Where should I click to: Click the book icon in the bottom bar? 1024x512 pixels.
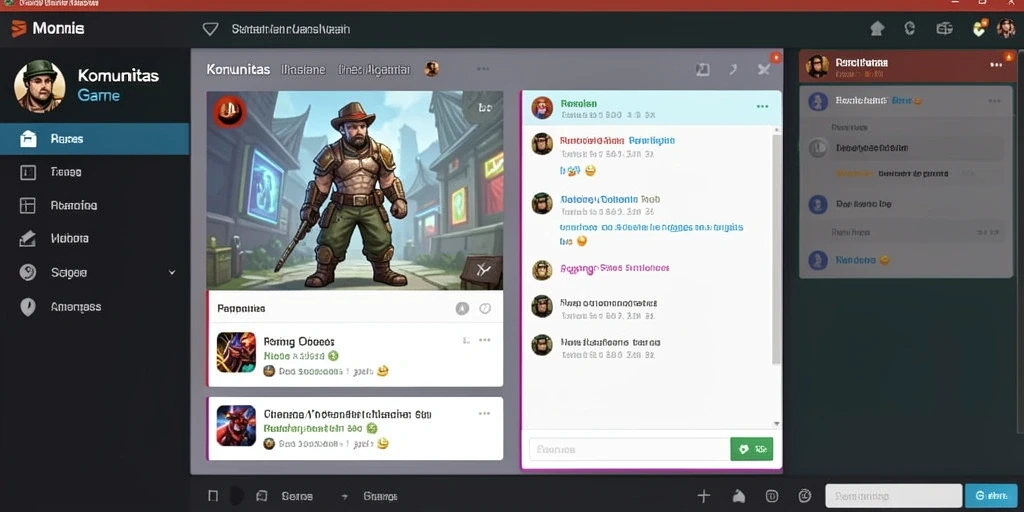[262, 496]
